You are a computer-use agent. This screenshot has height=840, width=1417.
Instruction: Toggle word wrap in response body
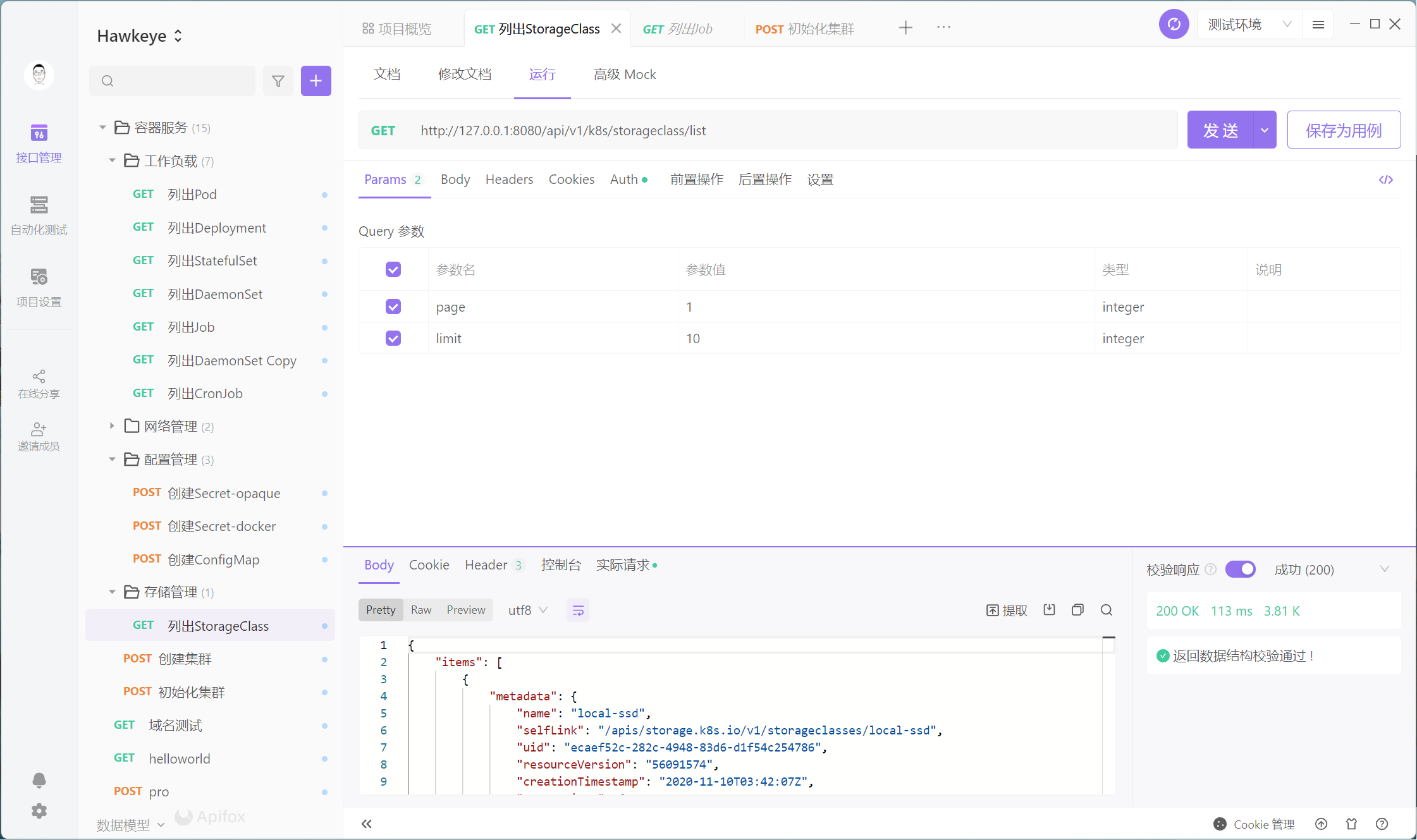[578, 610]
